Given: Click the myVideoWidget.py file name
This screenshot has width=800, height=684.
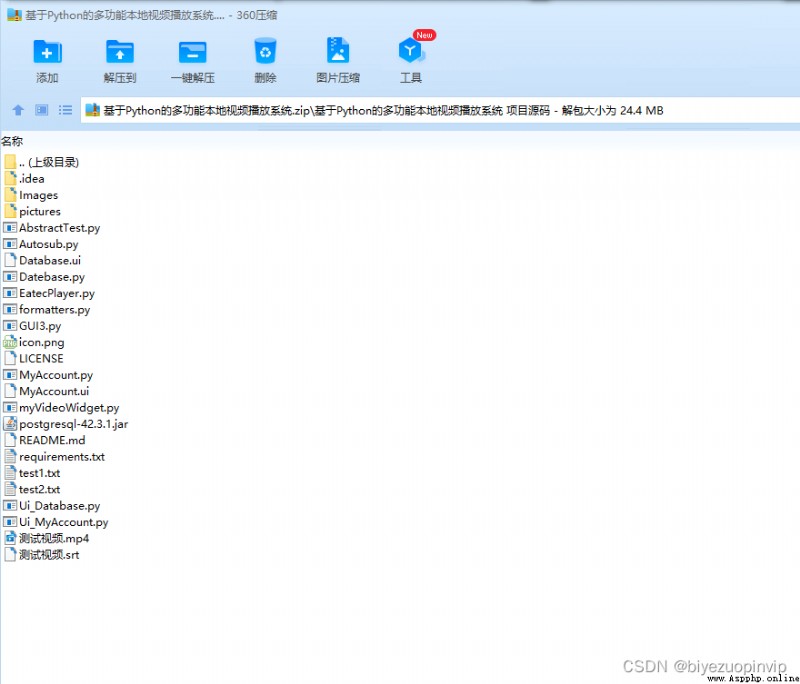Looking at the screenshot, I should (x=69, y=408).
